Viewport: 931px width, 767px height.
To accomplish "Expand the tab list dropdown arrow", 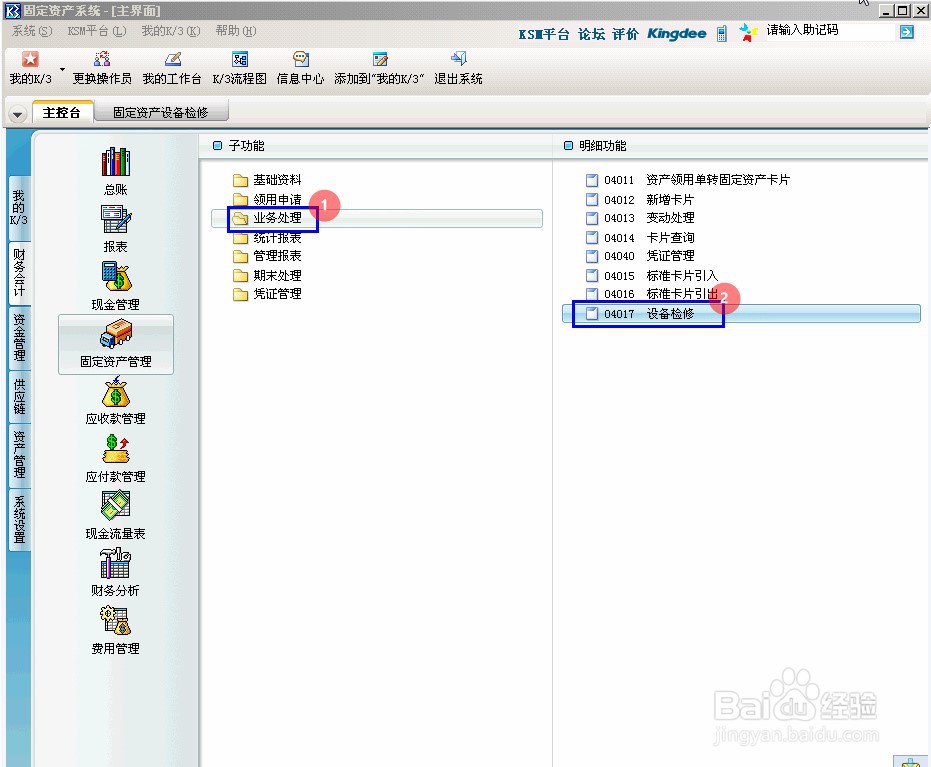I will coord(17,113).
